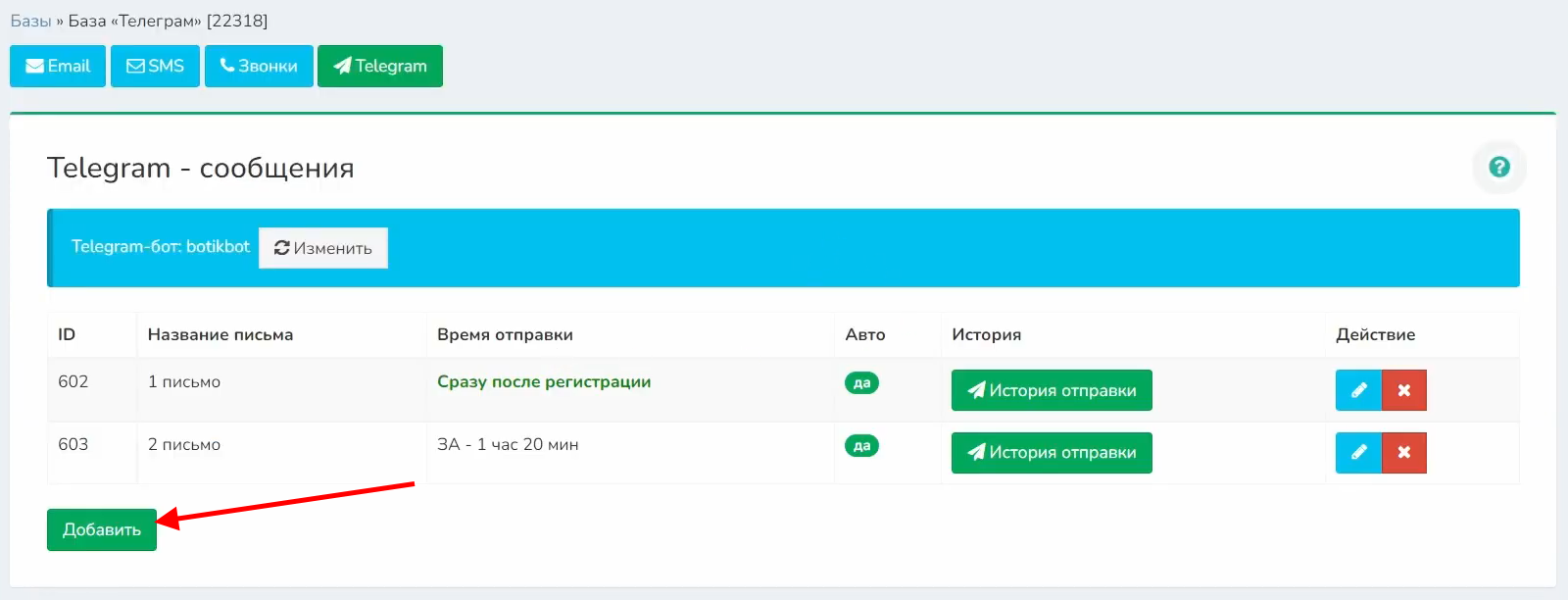1568x600 pixels.
Task: Click the Время отправки column header
Action: [x=505, y=334]
